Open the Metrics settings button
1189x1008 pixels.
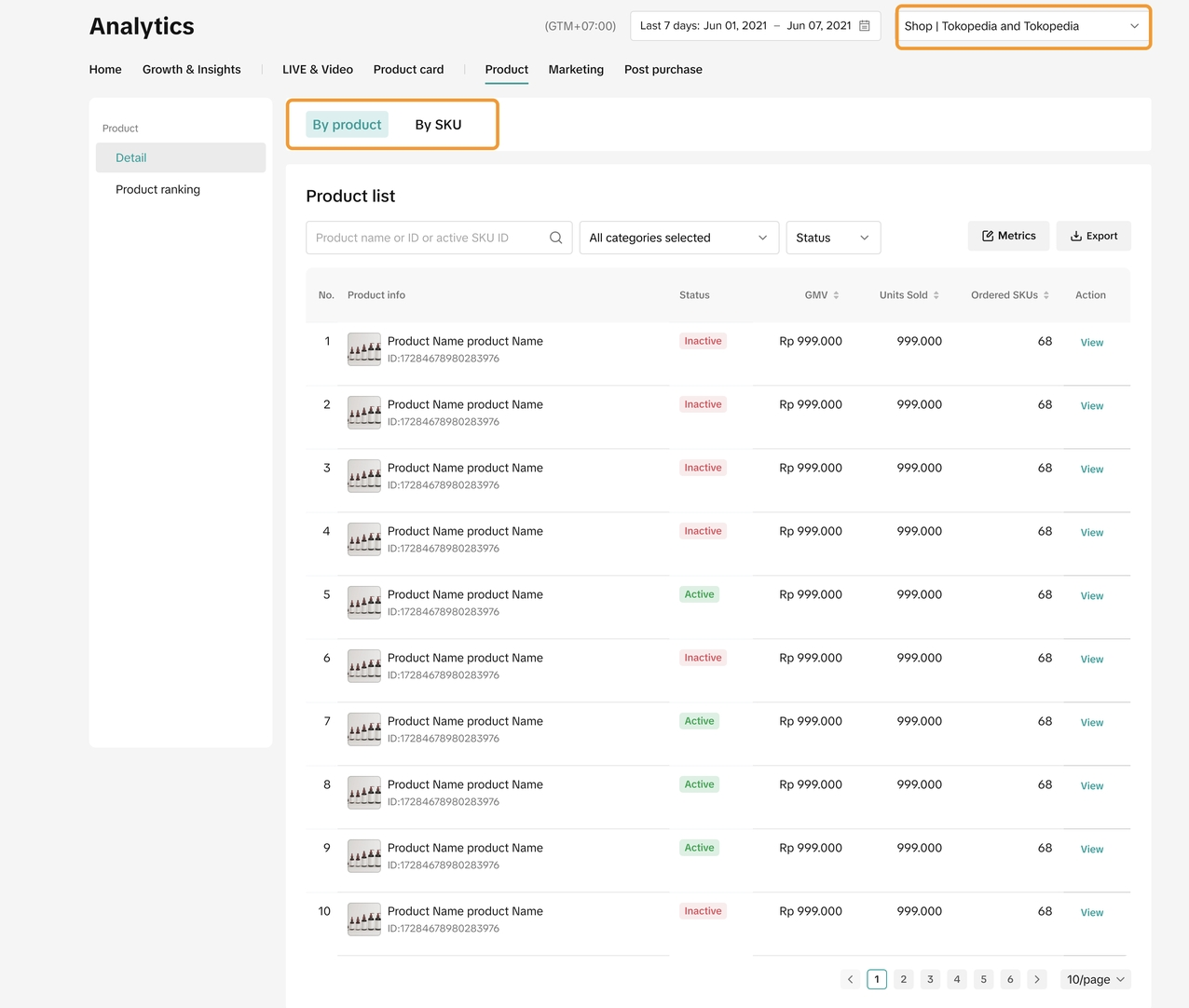pos(1008,236)
